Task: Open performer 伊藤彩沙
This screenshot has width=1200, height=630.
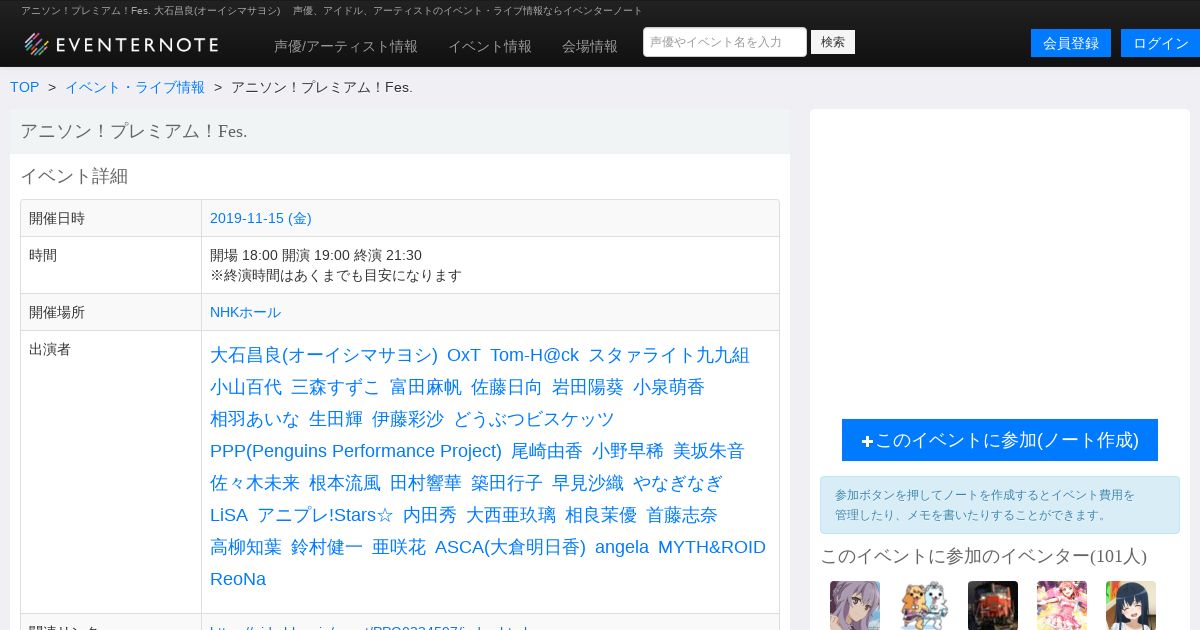Action: click(x=408, y=419)
